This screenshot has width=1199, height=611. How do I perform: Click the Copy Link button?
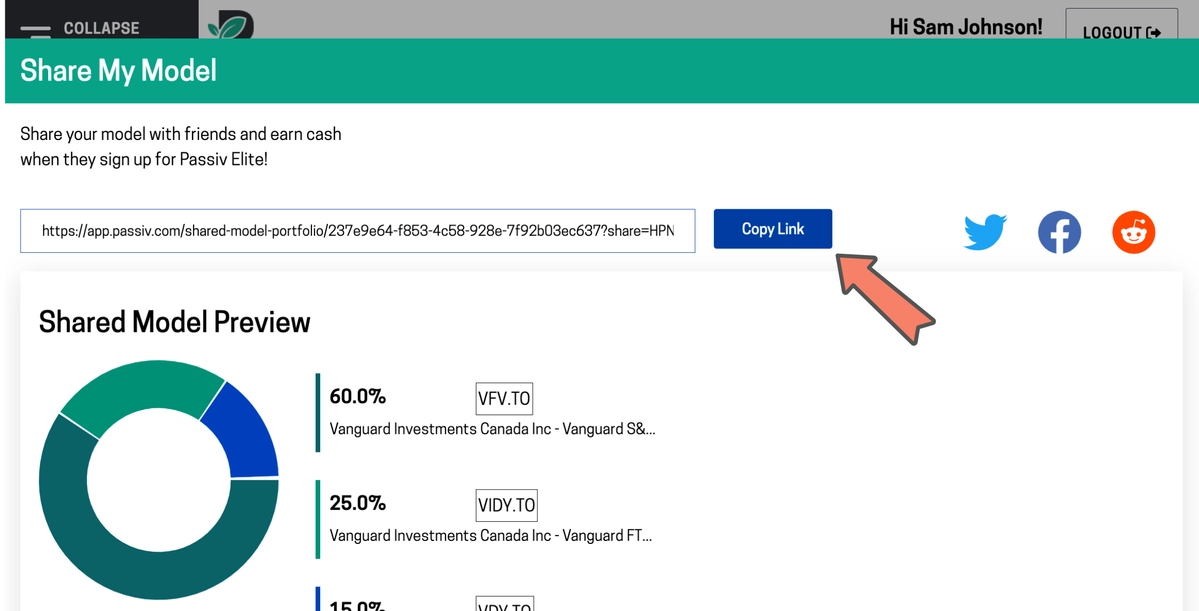point(772,229)
